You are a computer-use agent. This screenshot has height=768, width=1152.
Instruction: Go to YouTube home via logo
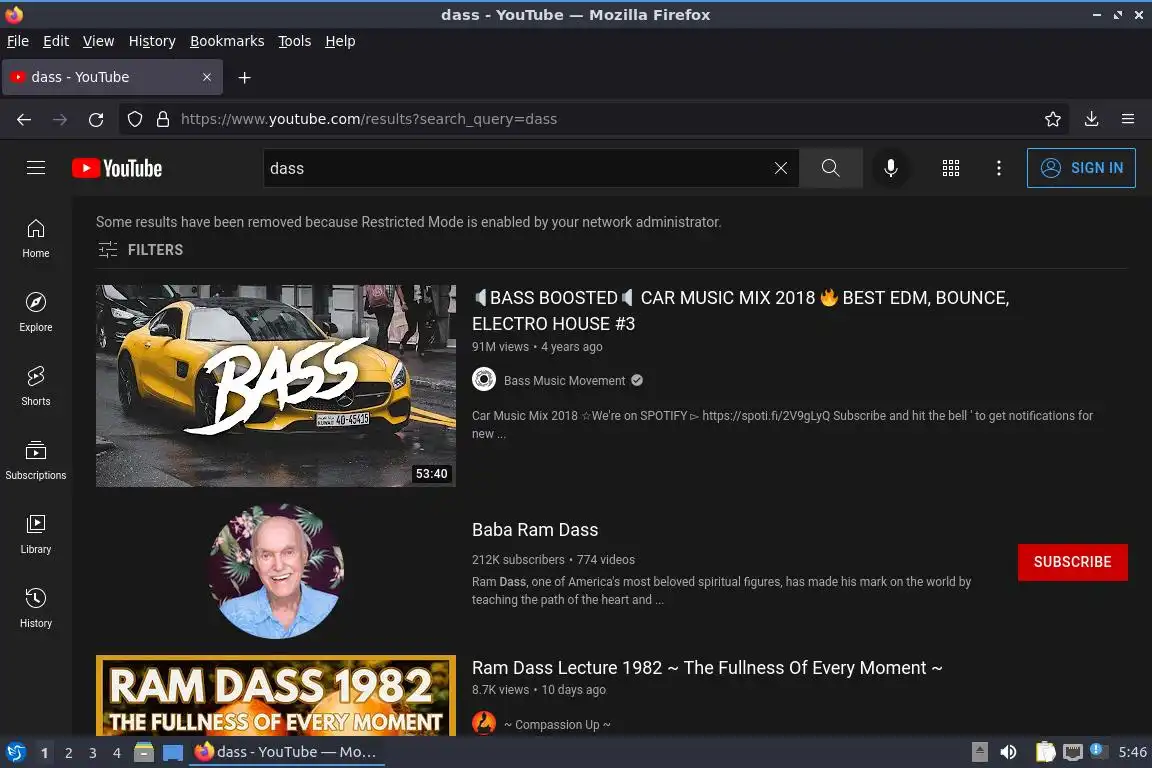117,168
